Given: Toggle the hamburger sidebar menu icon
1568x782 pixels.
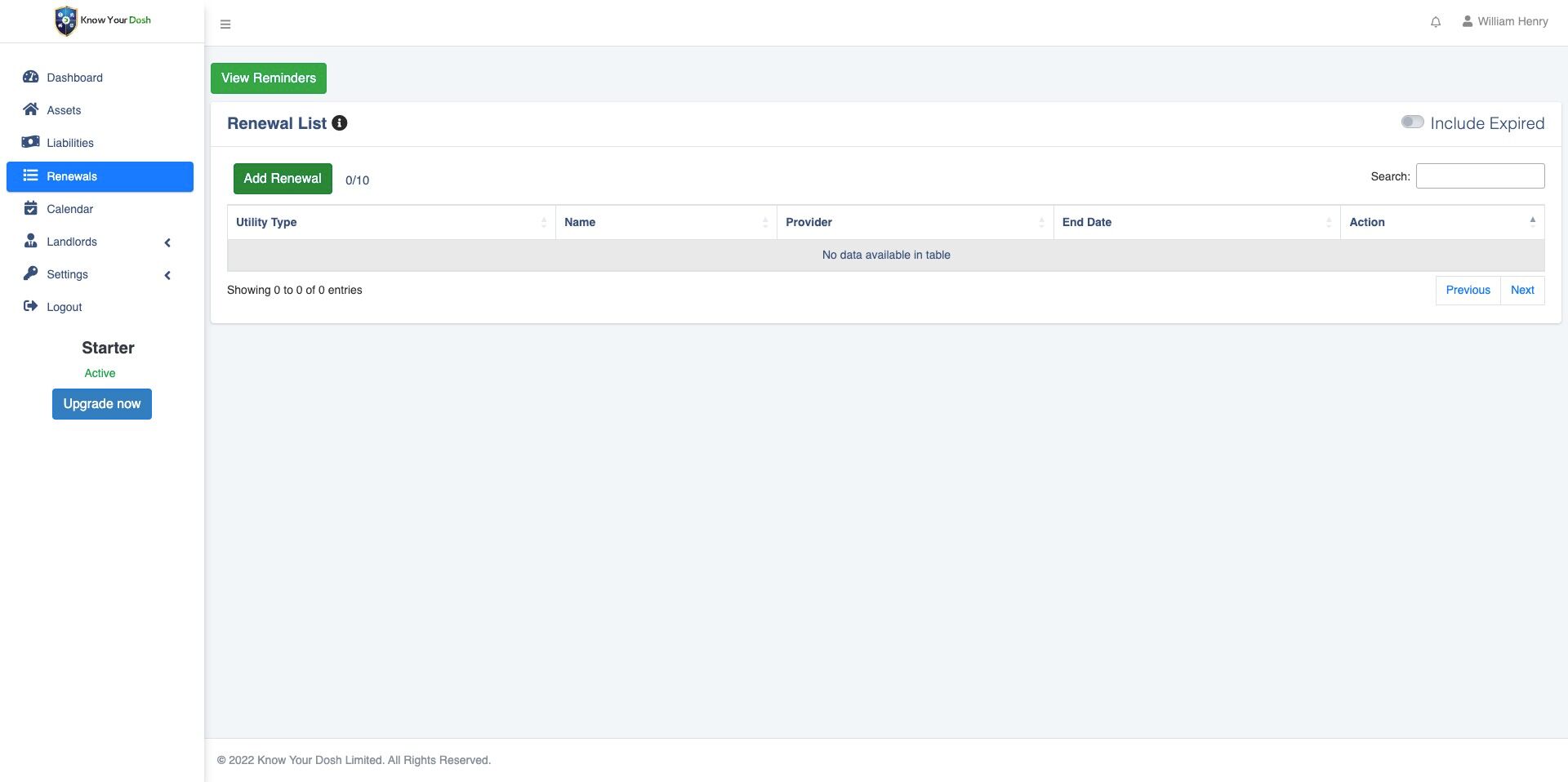Looking at the screenshot, I should (225, 24).
